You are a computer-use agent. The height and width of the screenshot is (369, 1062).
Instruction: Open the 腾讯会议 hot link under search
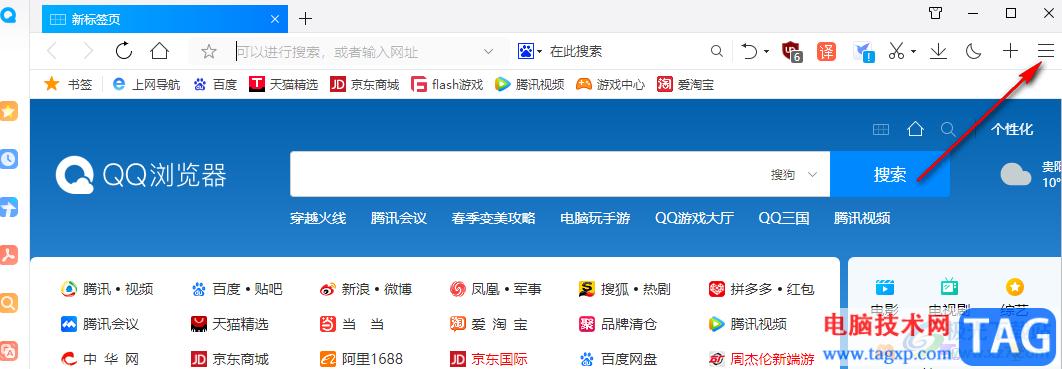click(399, 218)
